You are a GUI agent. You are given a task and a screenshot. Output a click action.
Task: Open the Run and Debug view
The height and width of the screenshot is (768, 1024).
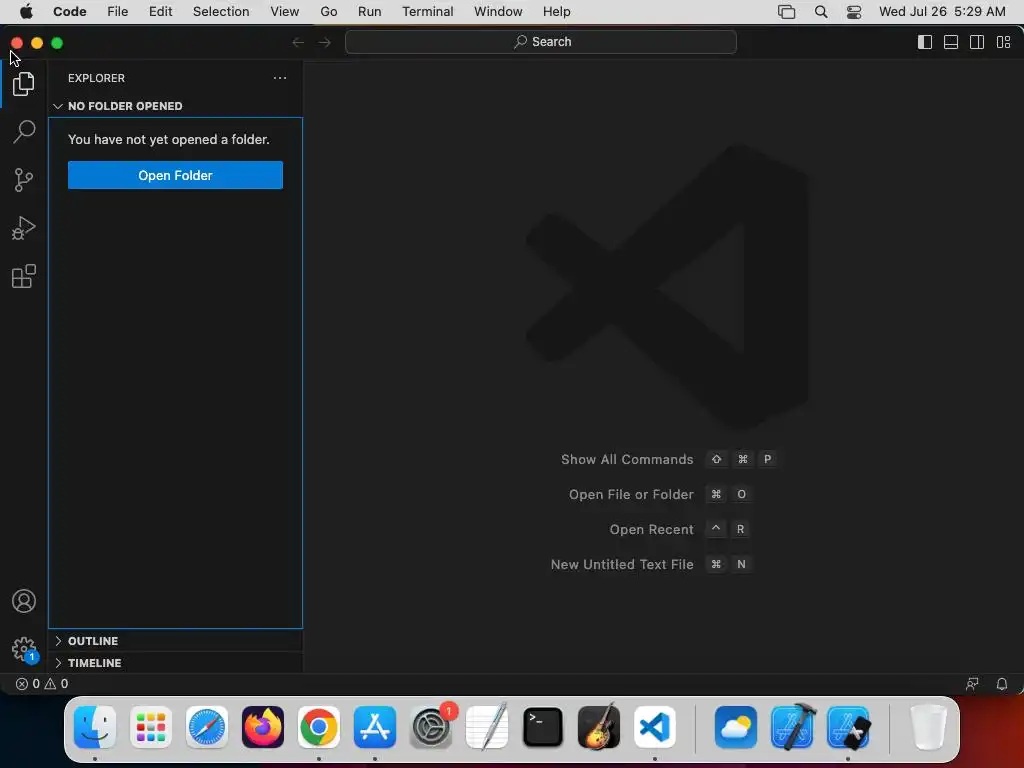pos(24,228)
